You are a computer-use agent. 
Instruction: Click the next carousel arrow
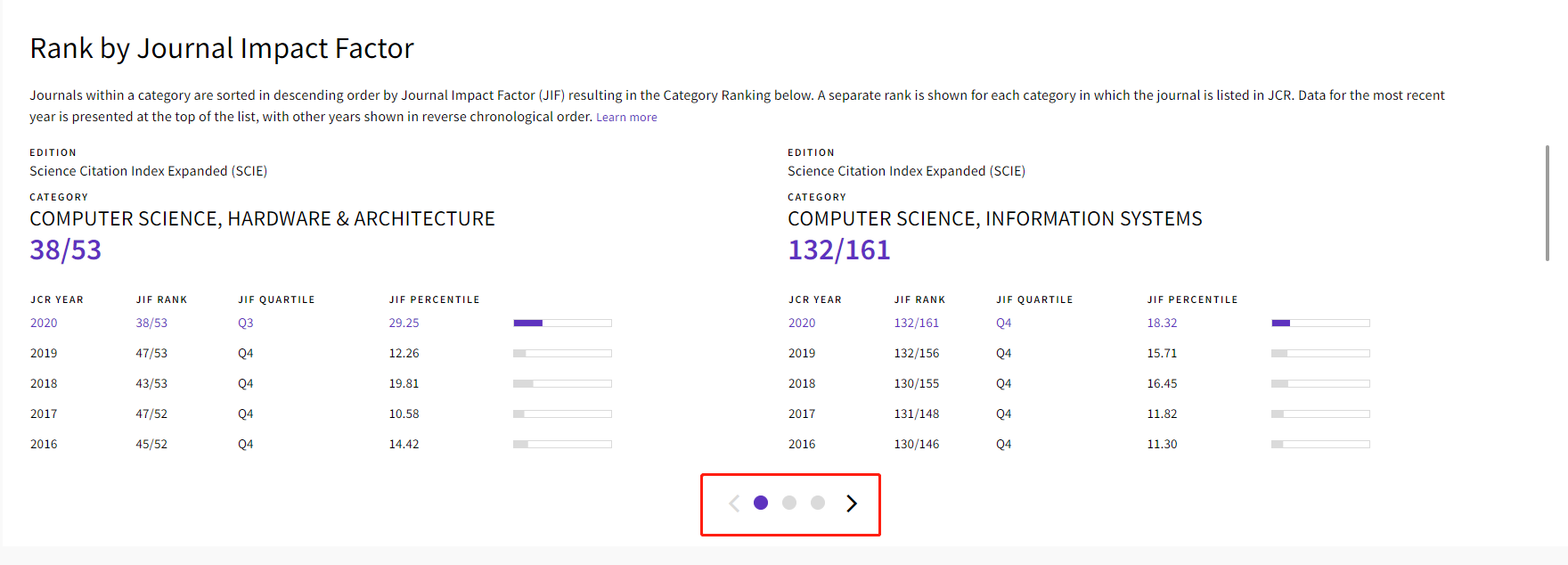coord(852,504)
